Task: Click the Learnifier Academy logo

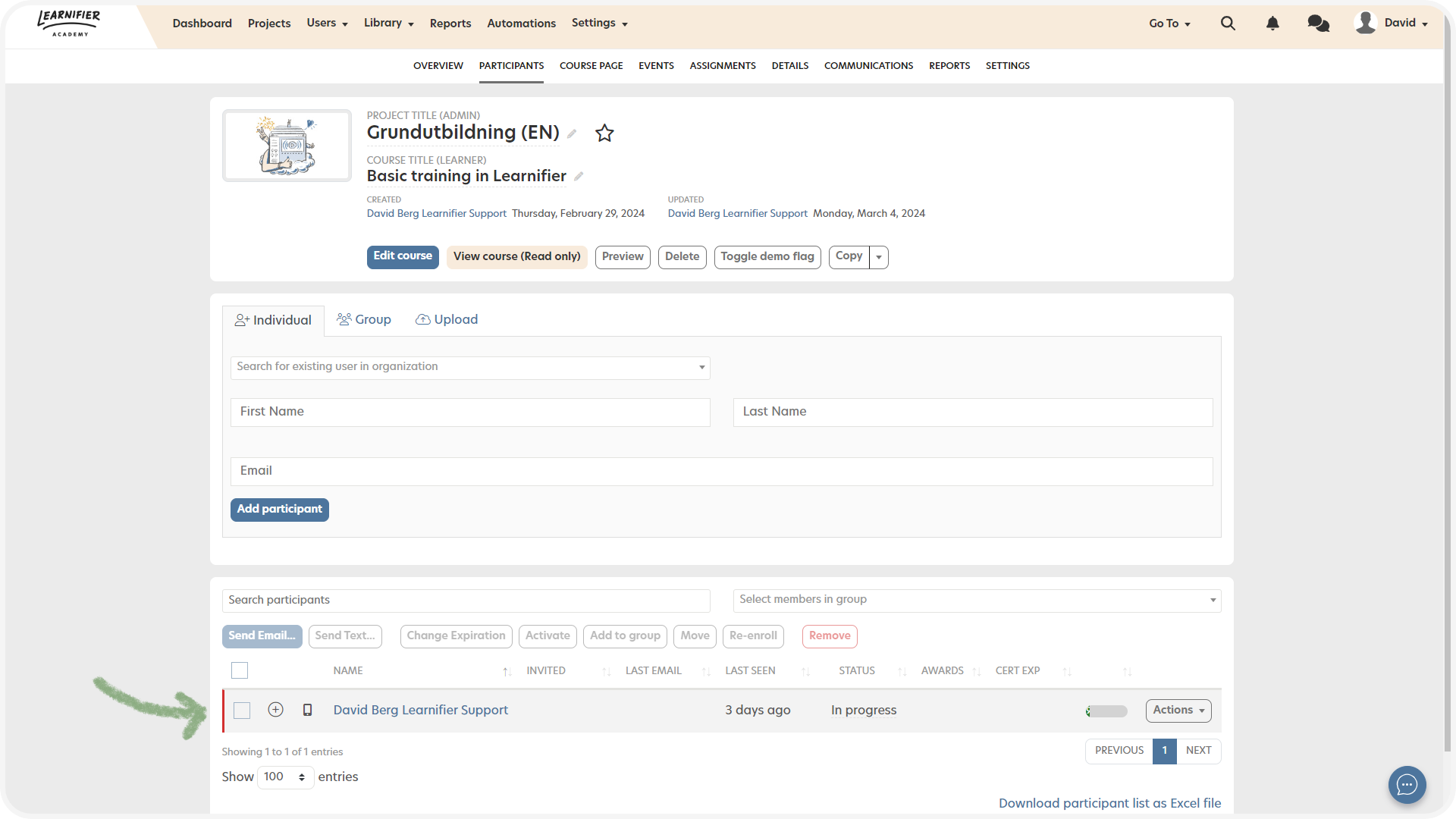Action: [69, 23]
